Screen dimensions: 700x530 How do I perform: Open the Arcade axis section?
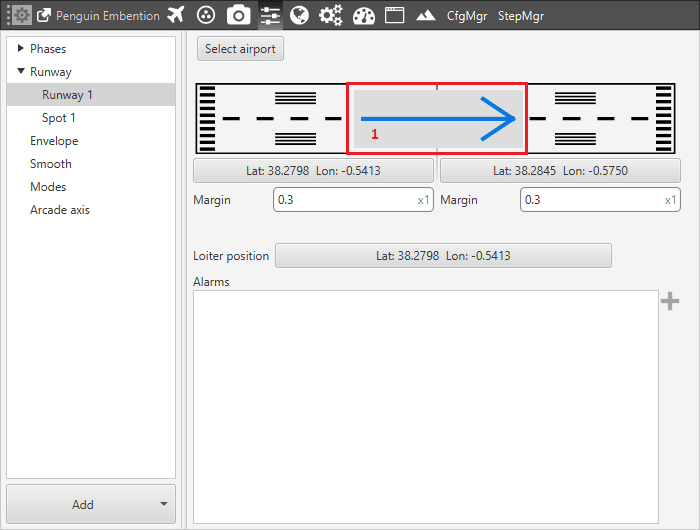(x=60, y=210)
